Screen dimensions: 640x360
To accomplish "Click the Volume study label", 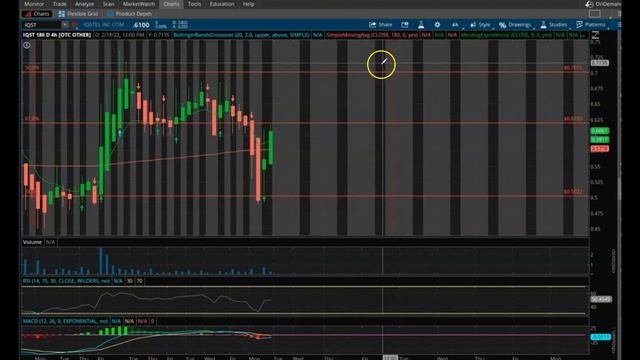I will click(32, 242).
